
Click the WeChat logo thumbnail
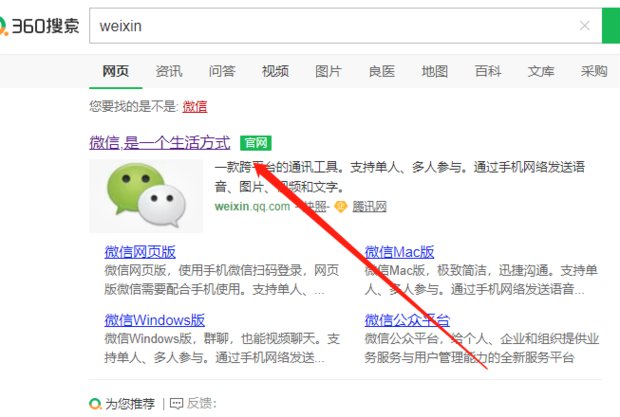pyautogui.click(x=146, y=196)
